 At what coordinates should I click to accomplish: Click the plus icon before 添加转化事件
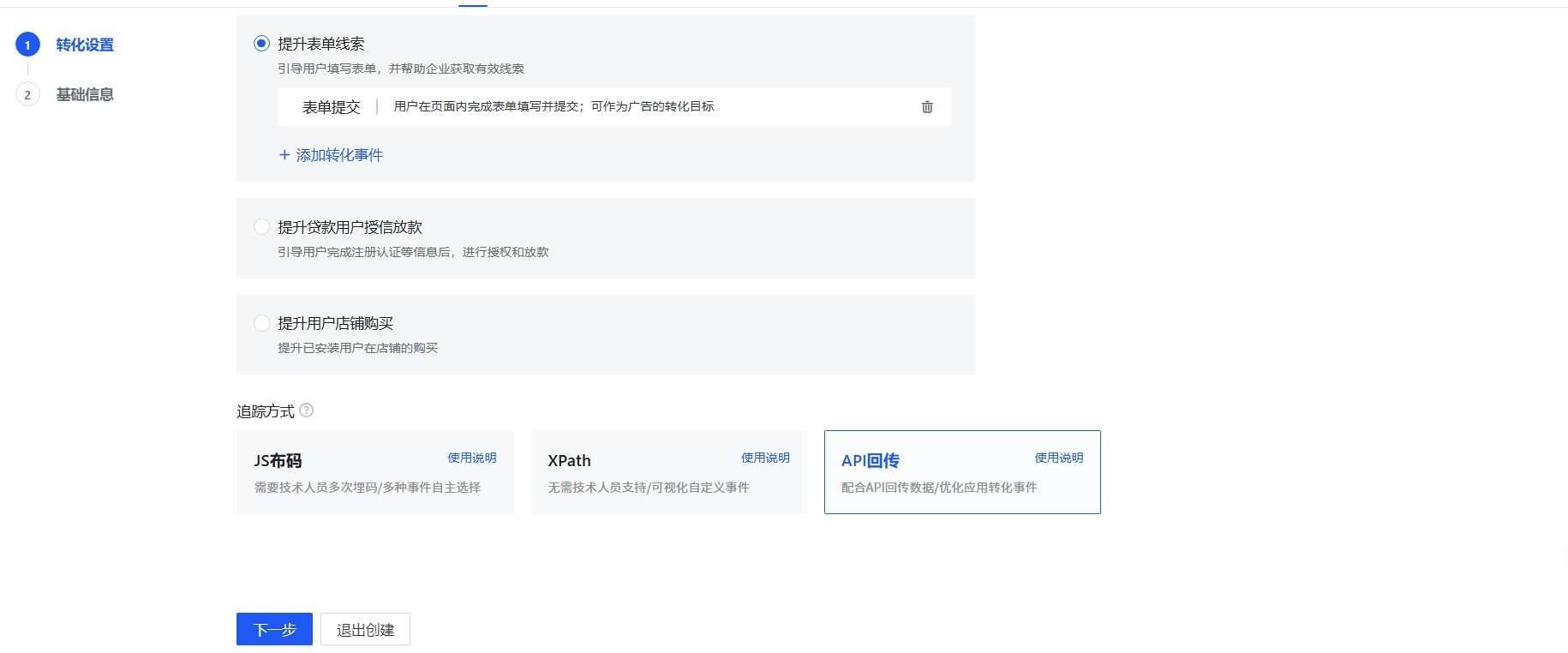point(284,155)
